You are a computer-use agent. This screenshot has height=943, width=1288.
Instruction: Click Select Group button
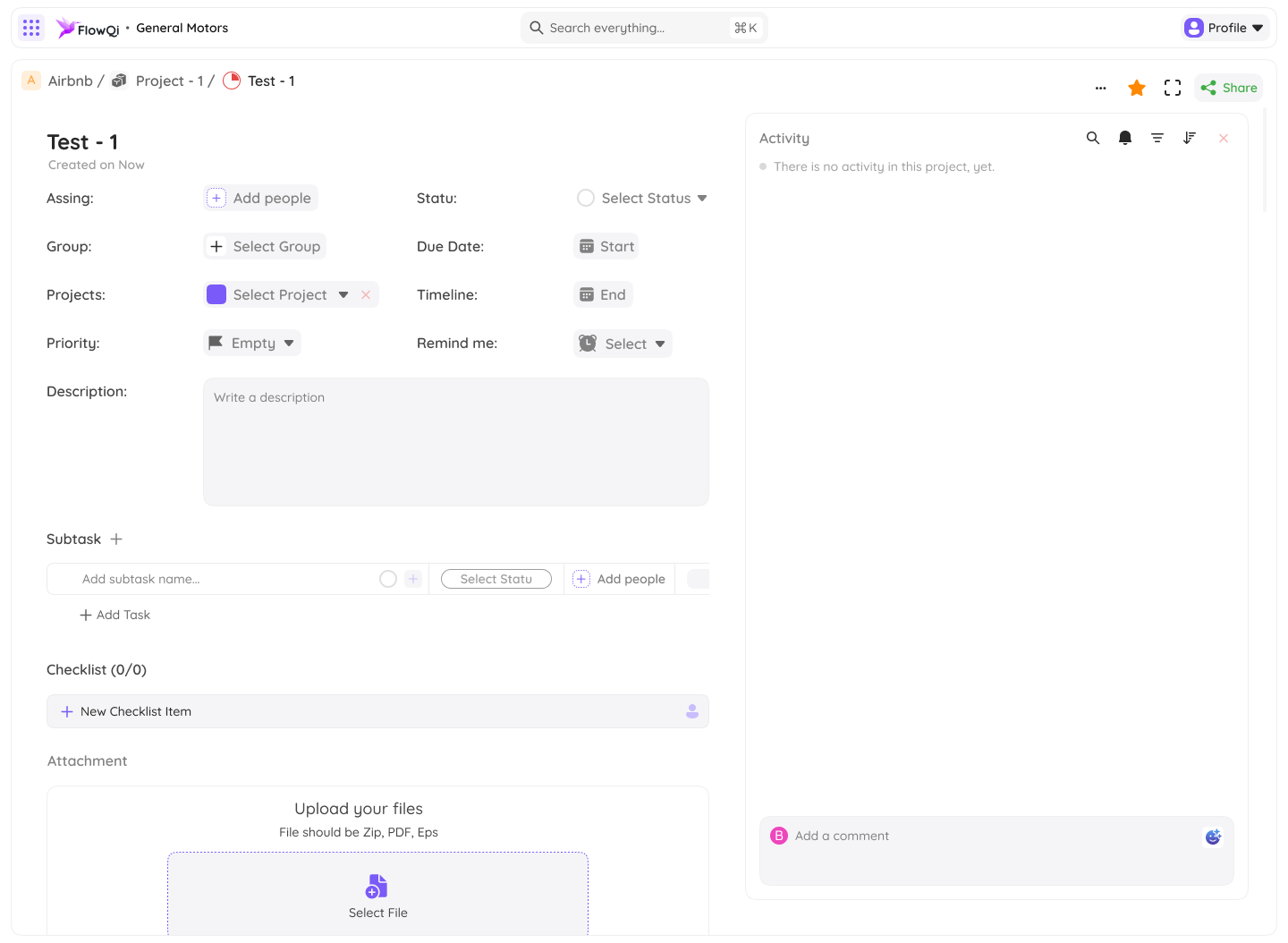coord(265,246)
